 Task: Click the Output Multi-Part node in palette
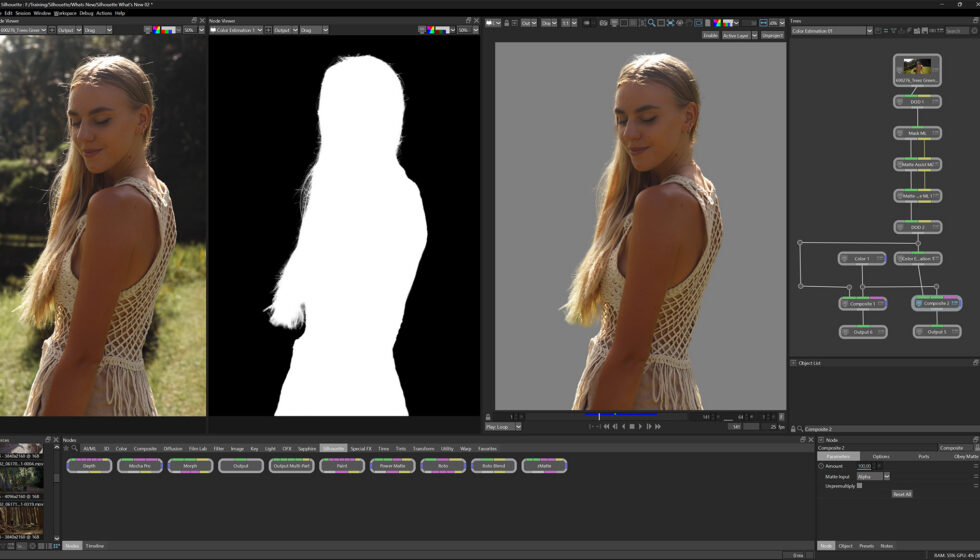(291, 466)
